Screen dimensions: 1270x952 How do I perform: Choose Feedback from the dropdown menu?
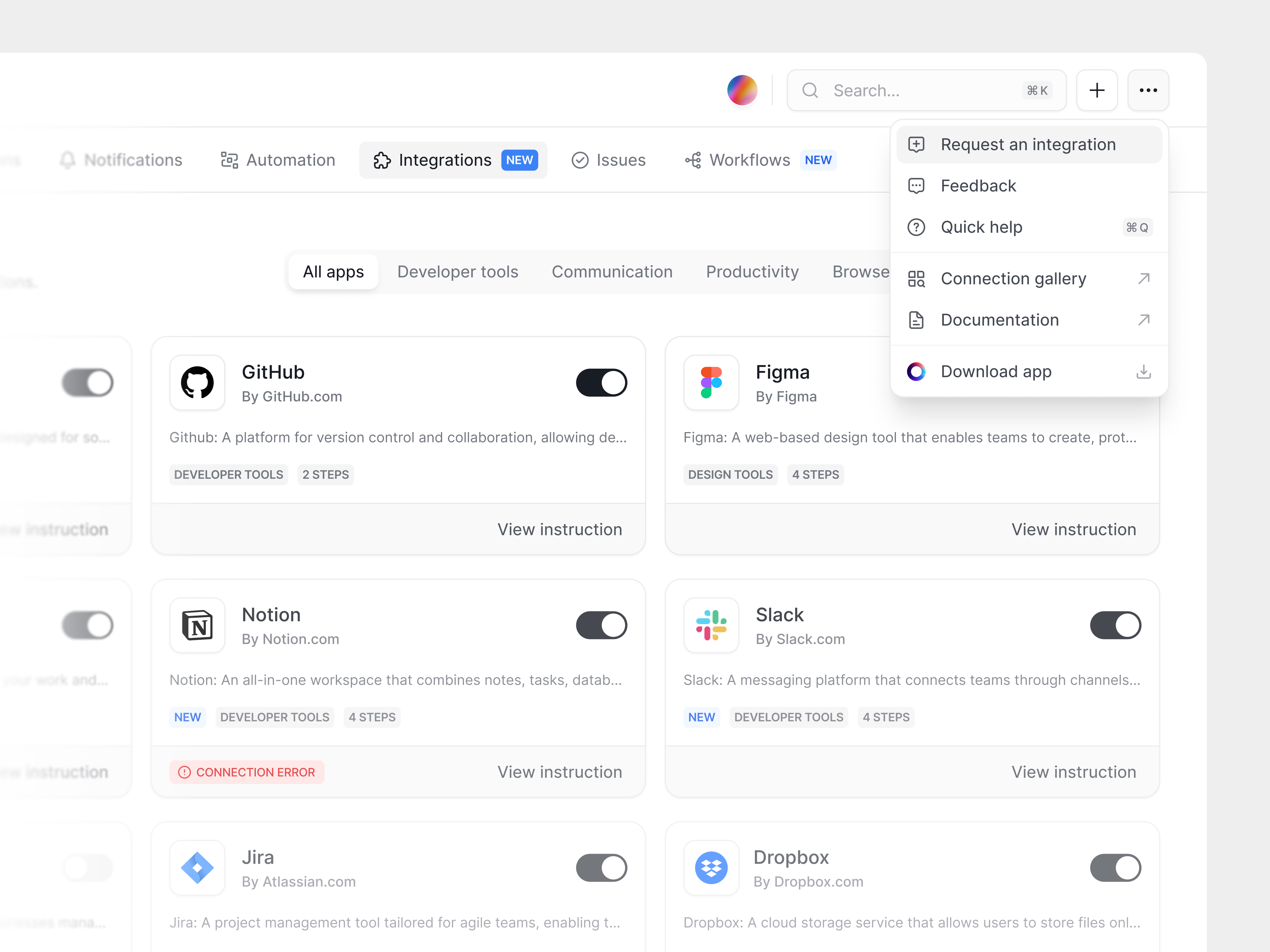point(1029,185)
